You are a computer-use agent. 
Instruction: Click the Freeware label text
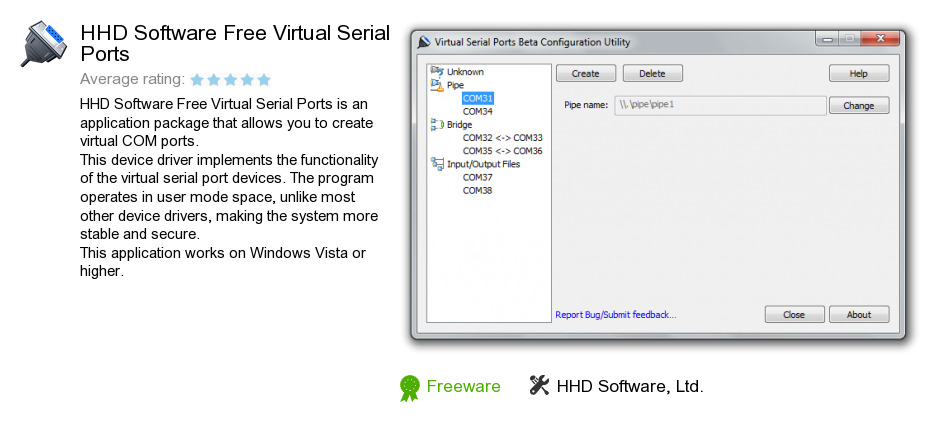(x=463, y=386)
